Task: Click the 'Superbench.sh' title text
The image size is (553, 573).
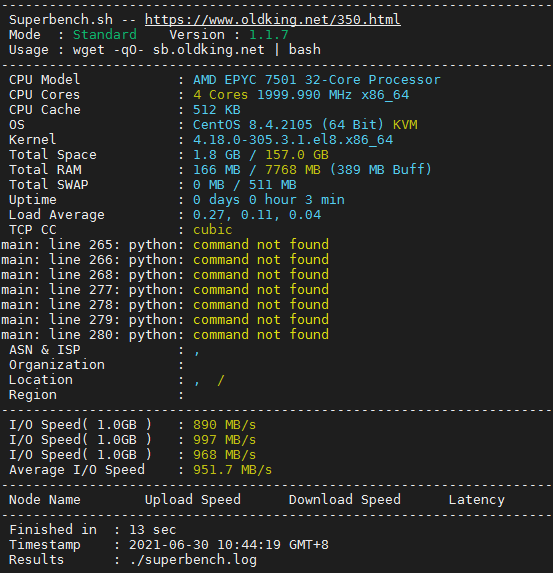Action: (61, 19)
